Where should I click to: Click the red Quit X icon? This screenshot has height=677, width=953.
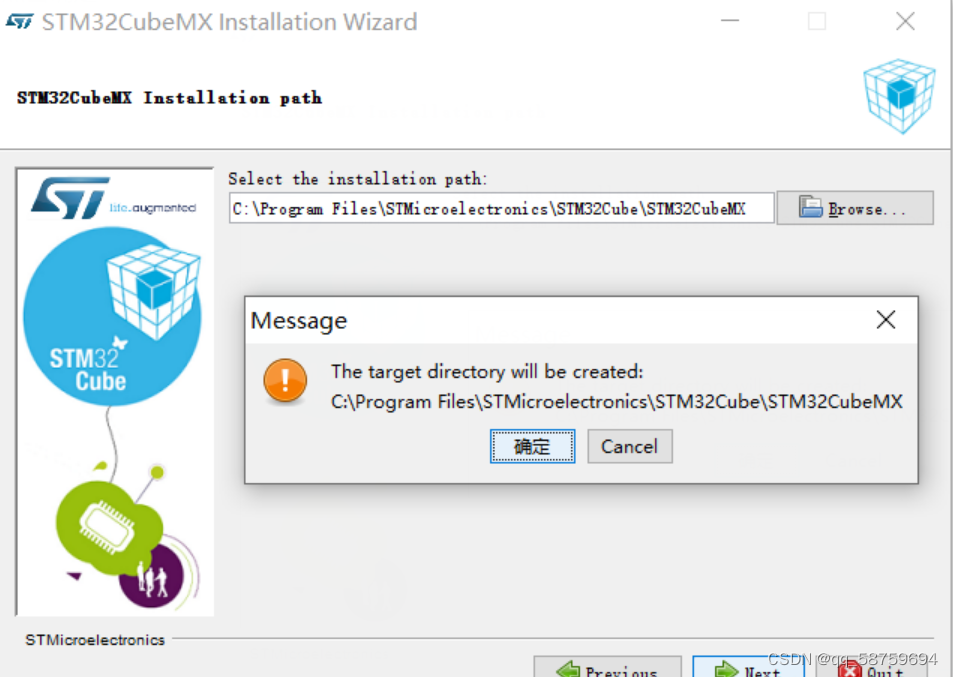[x=850, y=670]
